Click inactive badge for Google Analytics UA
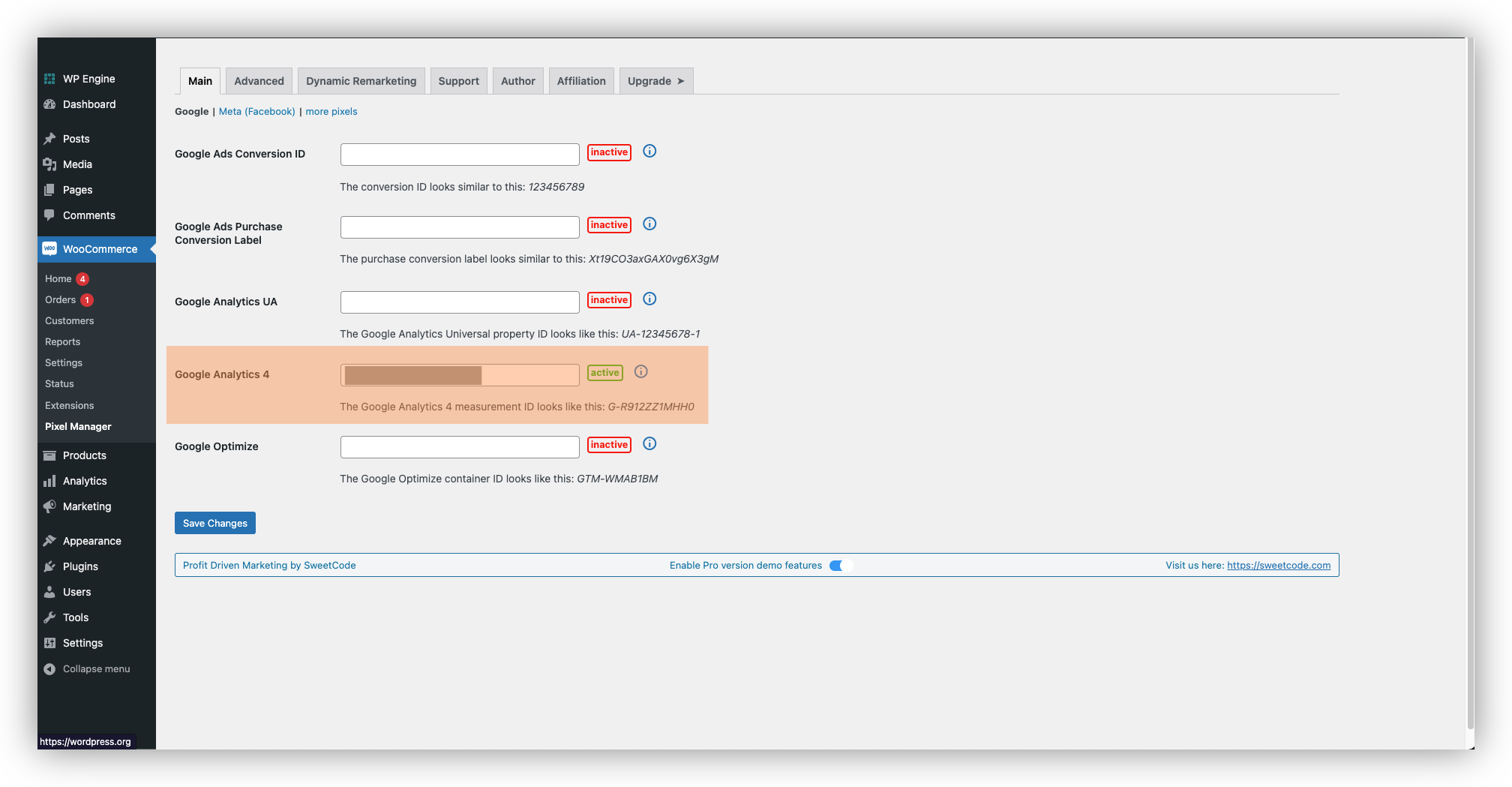 [609, 300]
